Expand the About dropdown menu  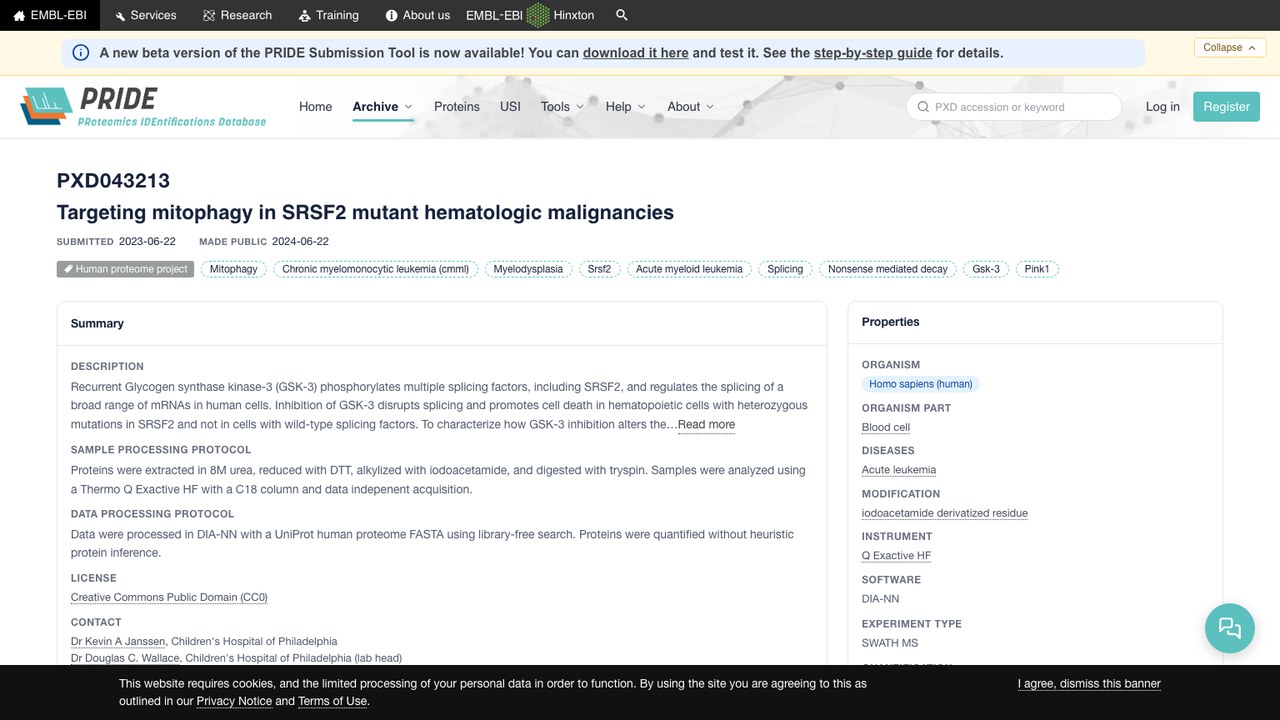pos(690,107)
